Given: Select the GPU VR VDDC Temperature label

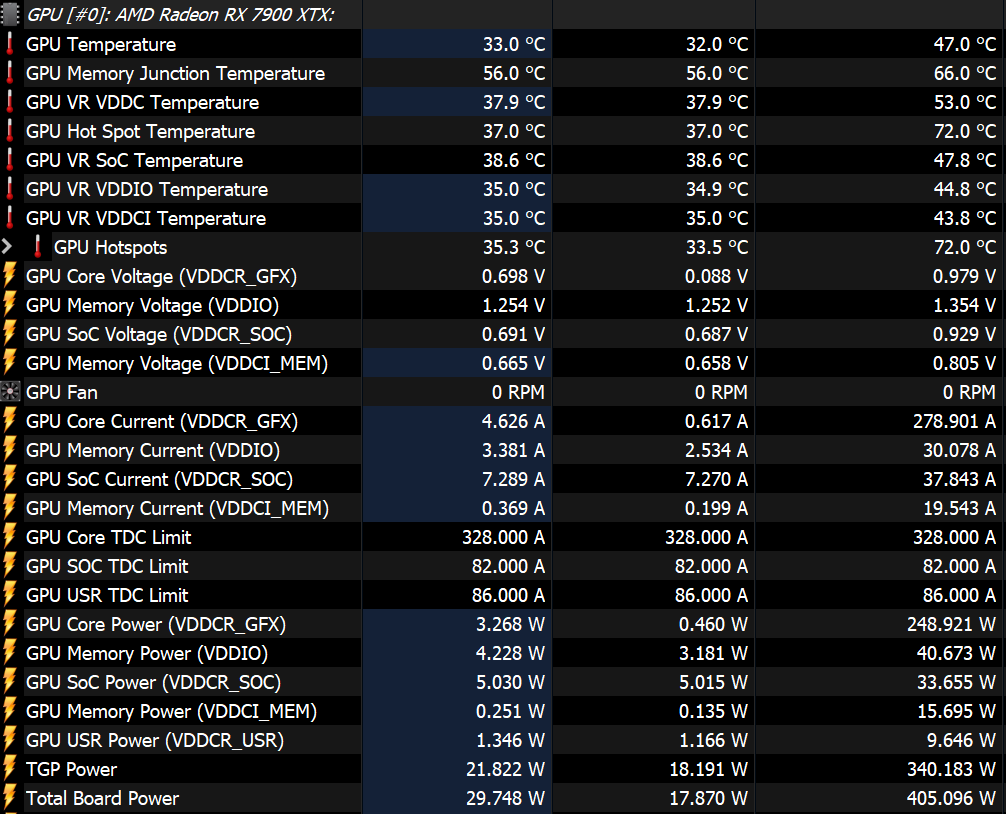Looking at the screenshot, I should click(142, 102).
